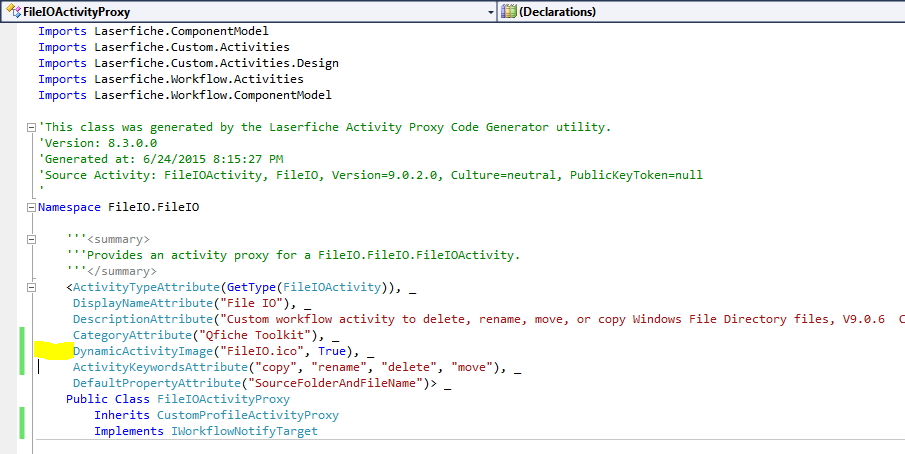Click ActivityTypeAttribute in the code
905x454 pixels.
146,287
